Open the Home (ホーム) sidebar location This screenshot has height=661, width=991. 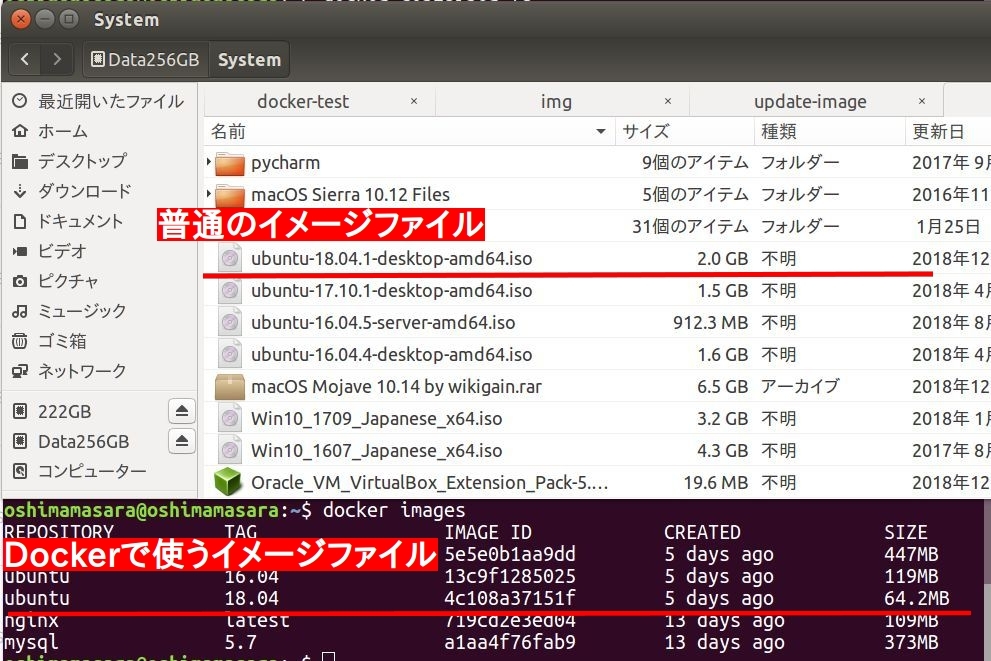50,131
